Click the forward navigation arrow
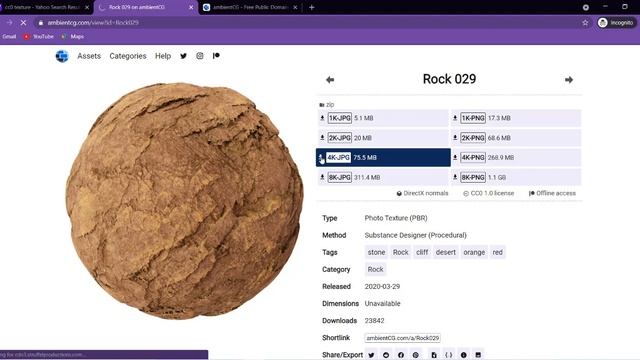 [x=9, y=23]
